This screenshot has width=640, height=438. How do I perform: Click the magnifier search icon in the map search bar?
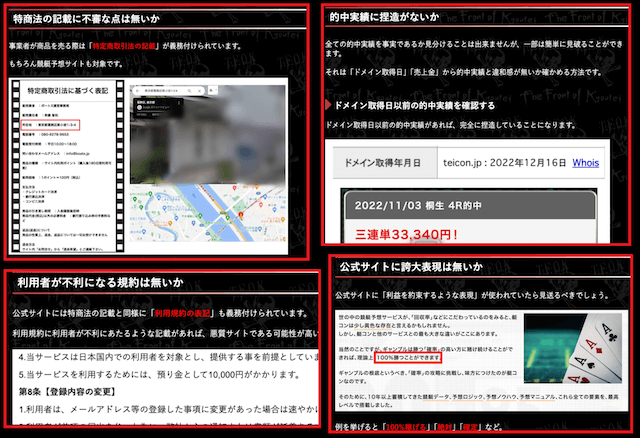pos(190,91)
